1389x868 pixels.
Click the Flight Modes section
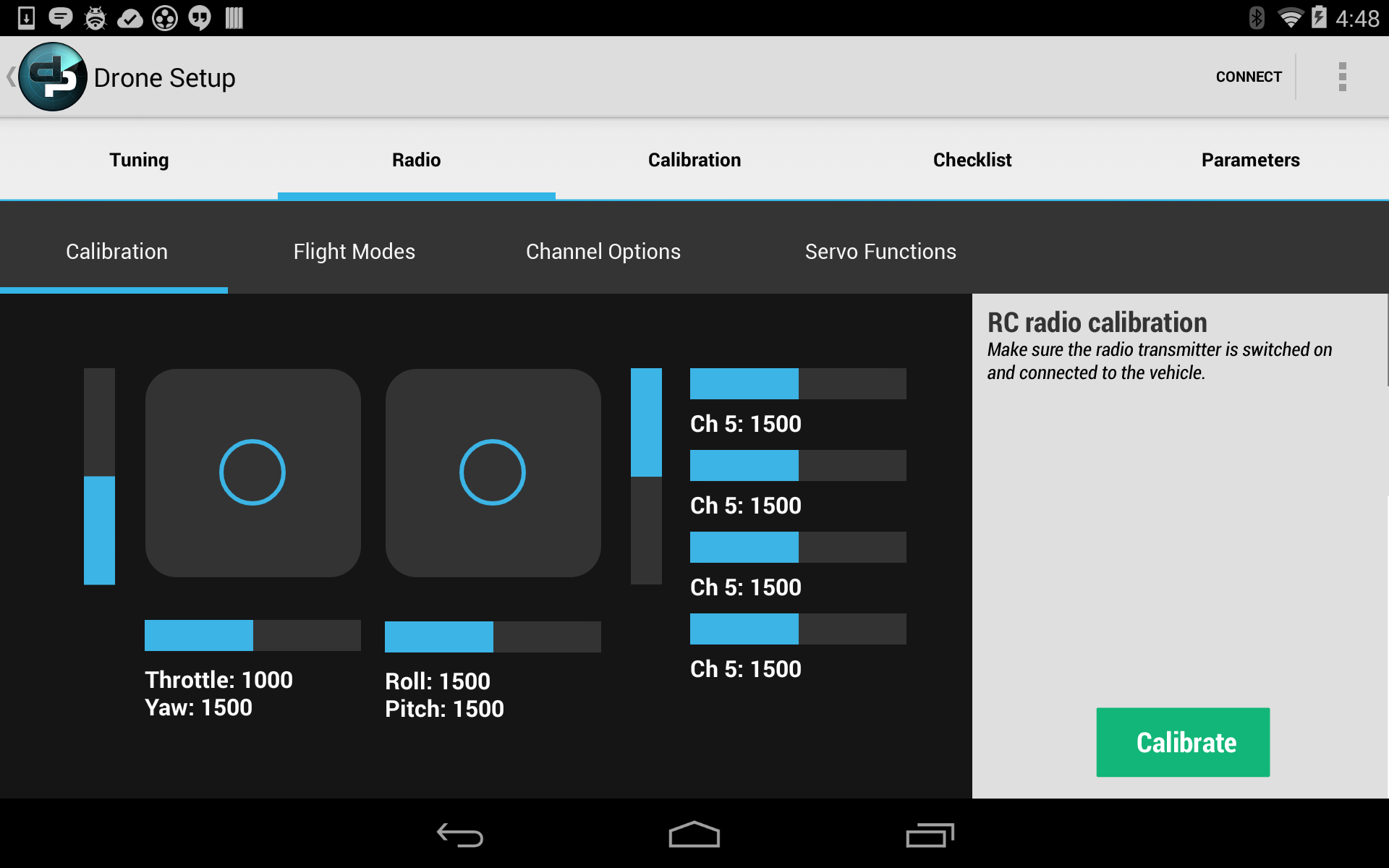(x=352, y=250)
